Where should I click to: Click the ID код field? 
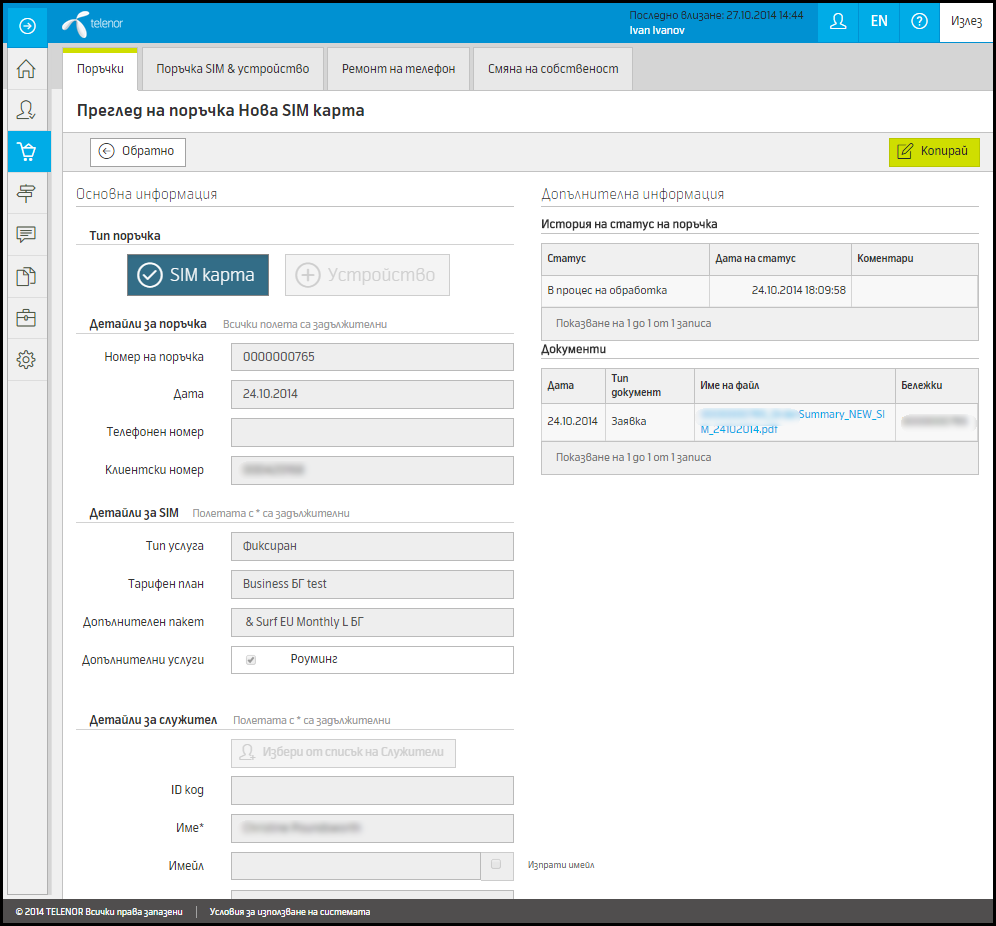(x=372, y=791)
